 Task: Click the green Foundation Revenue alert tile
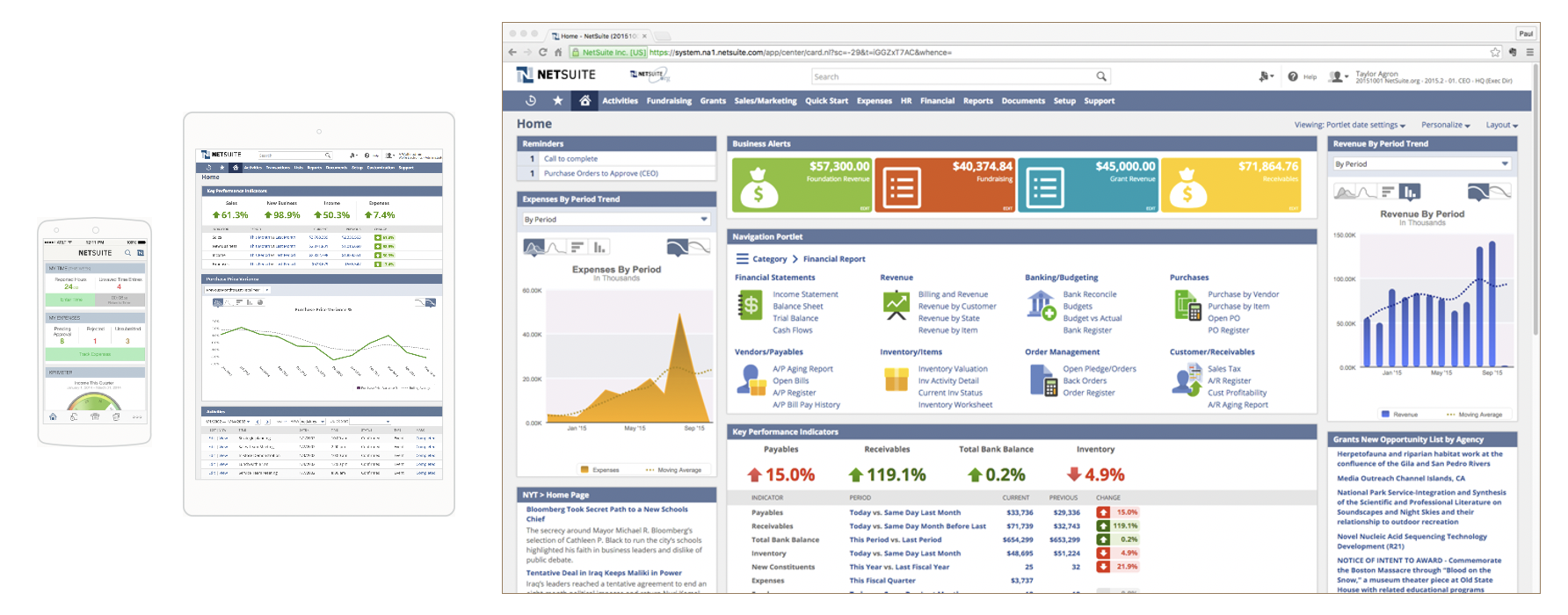coord(802,184)
